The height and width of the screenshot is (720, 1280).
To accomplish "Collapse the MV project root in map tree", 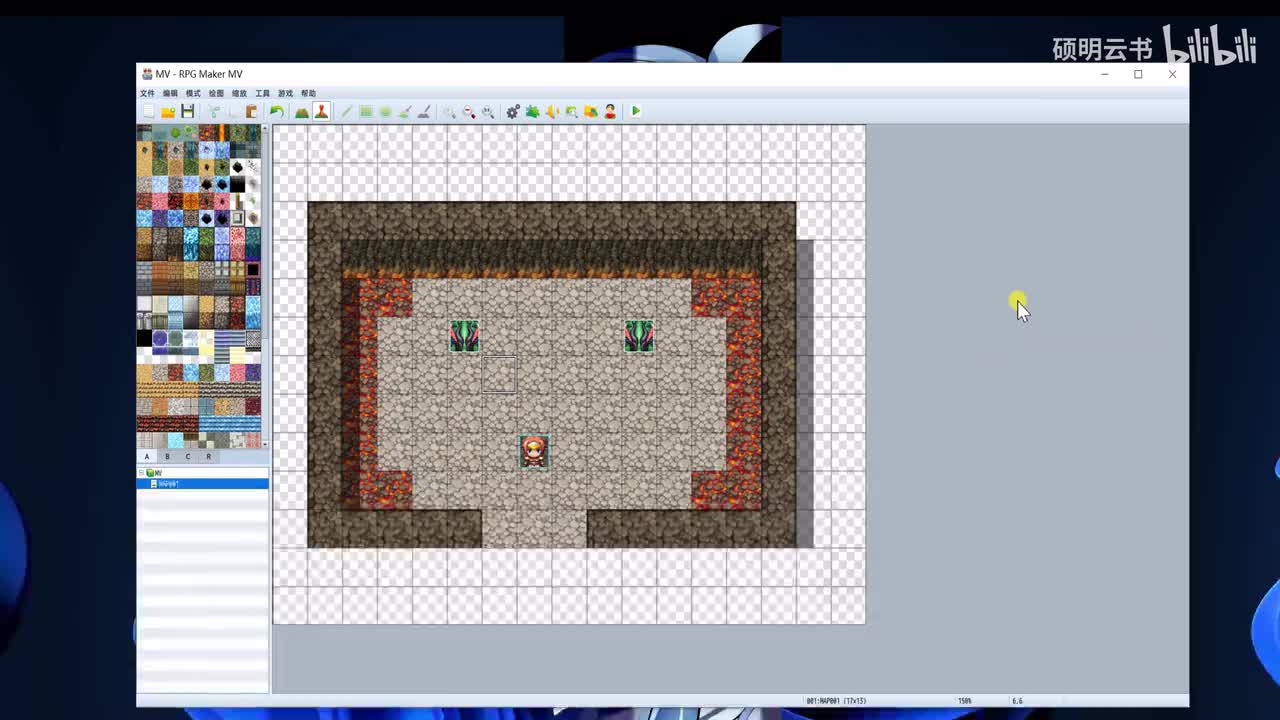I will tap(141, 473).
